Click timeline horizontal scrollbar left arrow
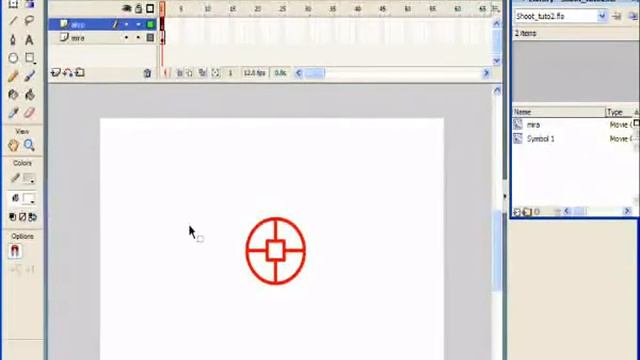Screen dimensions: 640x360 pos(299,73)
